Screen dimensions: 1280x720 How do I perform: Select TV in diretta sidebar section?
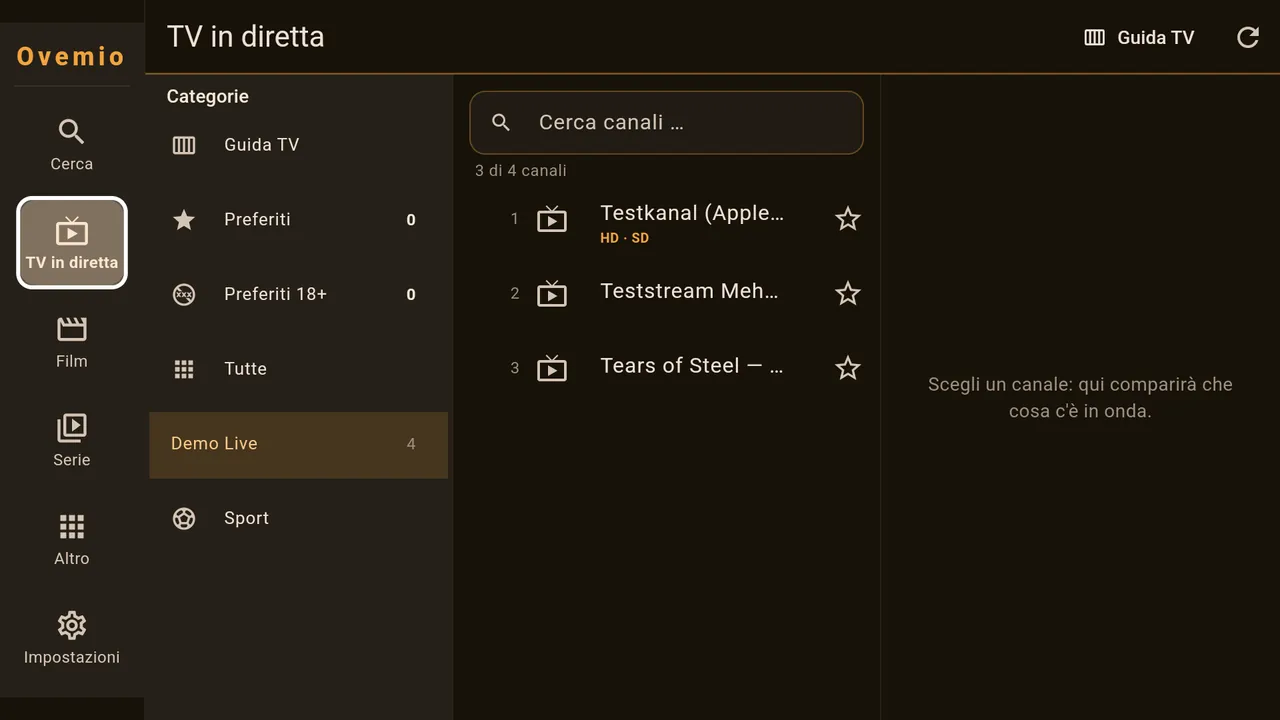72,243
